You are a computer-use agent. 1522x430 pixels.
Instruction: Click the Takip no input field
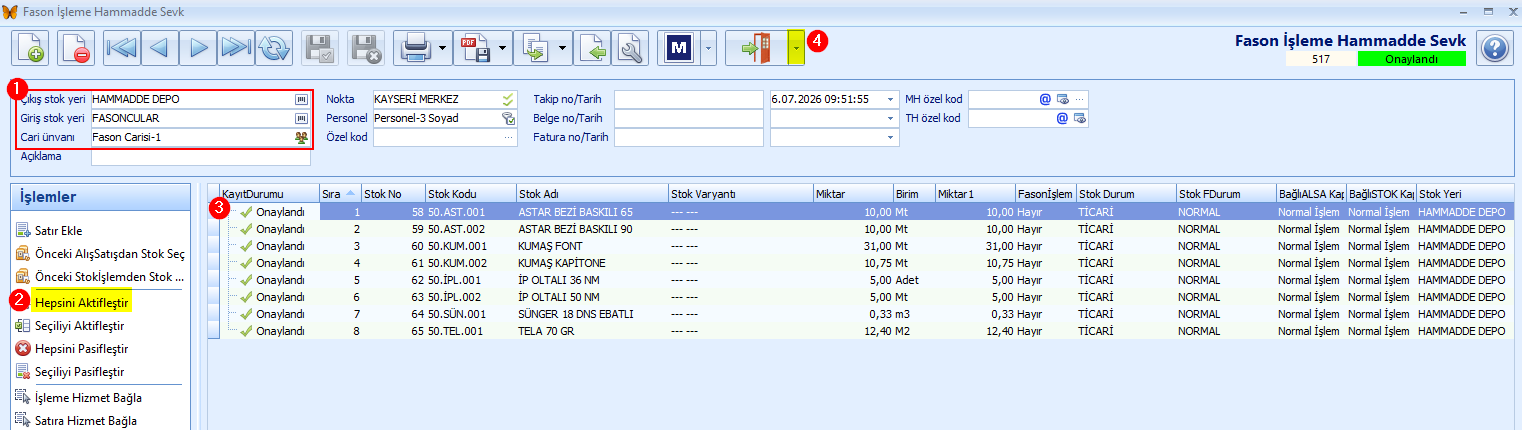689,100
